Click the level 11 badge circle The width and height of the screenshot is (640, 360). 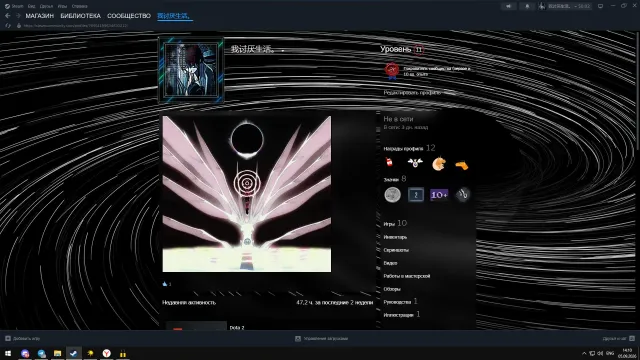[418, 49]
